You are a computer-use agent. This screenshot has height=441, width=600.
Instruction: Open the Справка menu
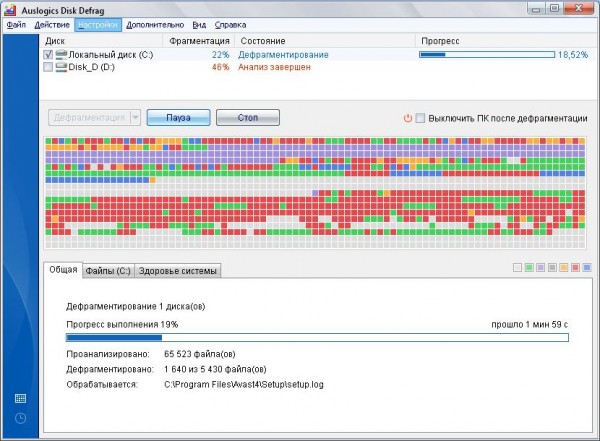point(230,25)
